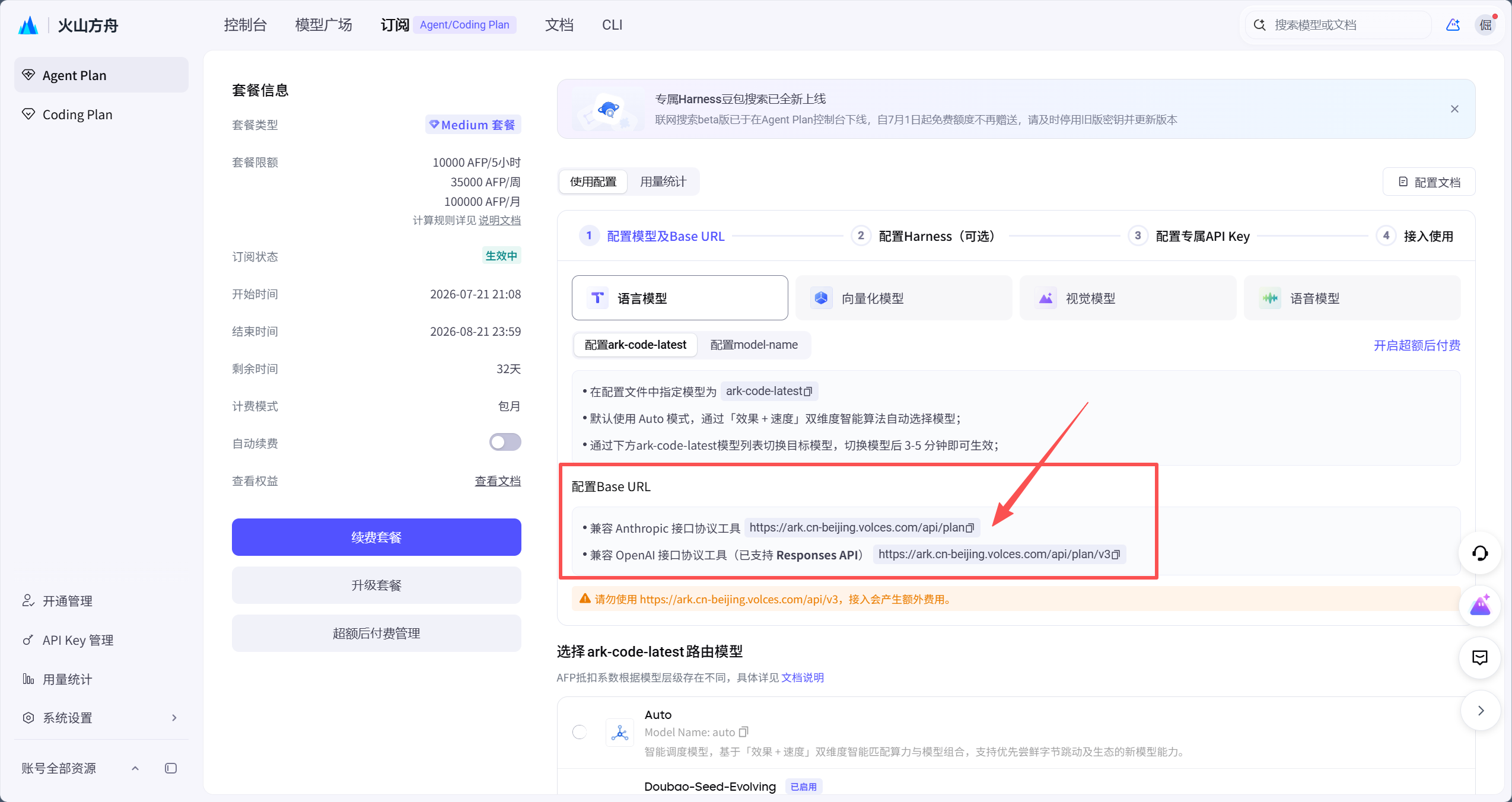The image size is (1512, 802).
Task: Open the feedback message icon
Action: pos(1480,657)
